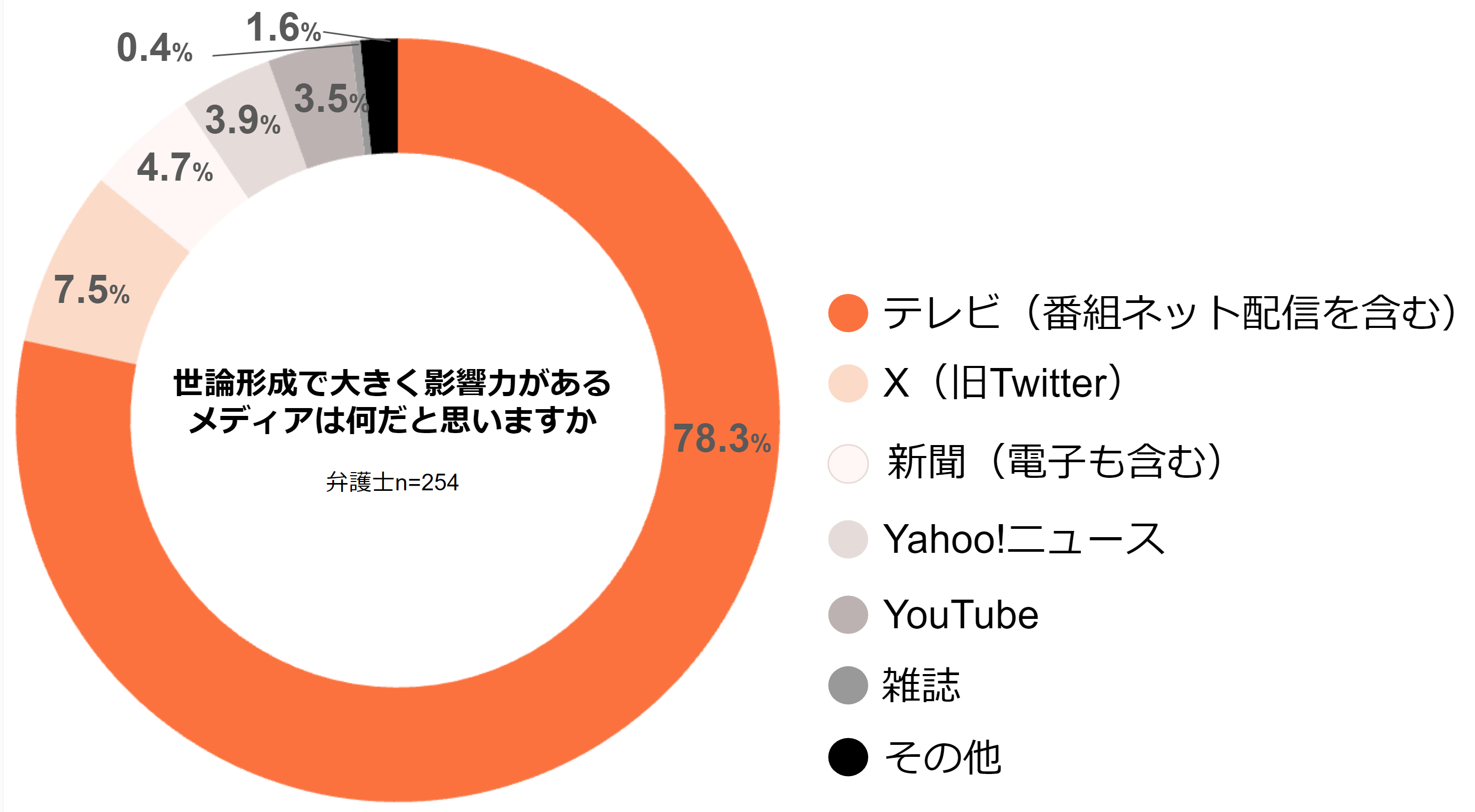
Task: Click the Yahoo!ニュース legend color circle
Action: (x=847, y=539)
